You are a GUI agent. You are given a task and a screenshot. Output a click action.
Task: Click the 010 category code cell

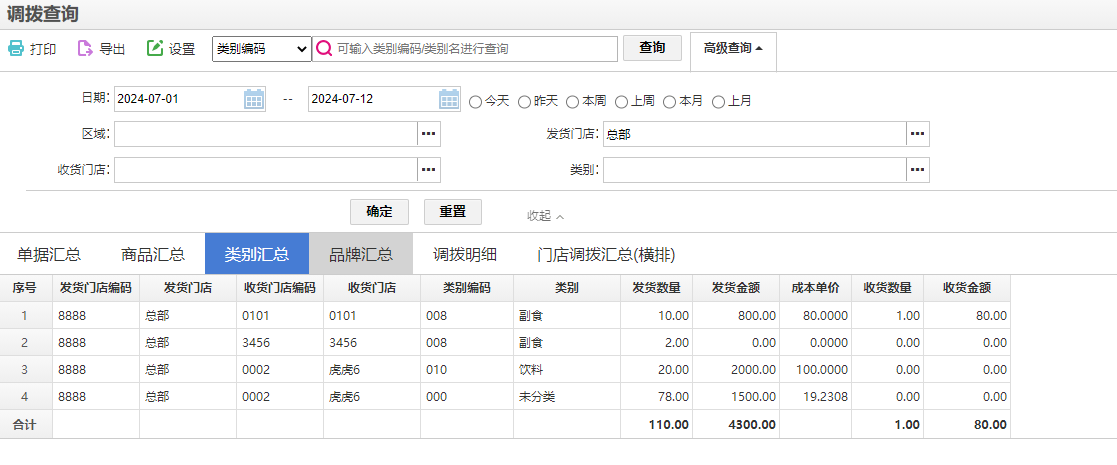tap(467, 370)
